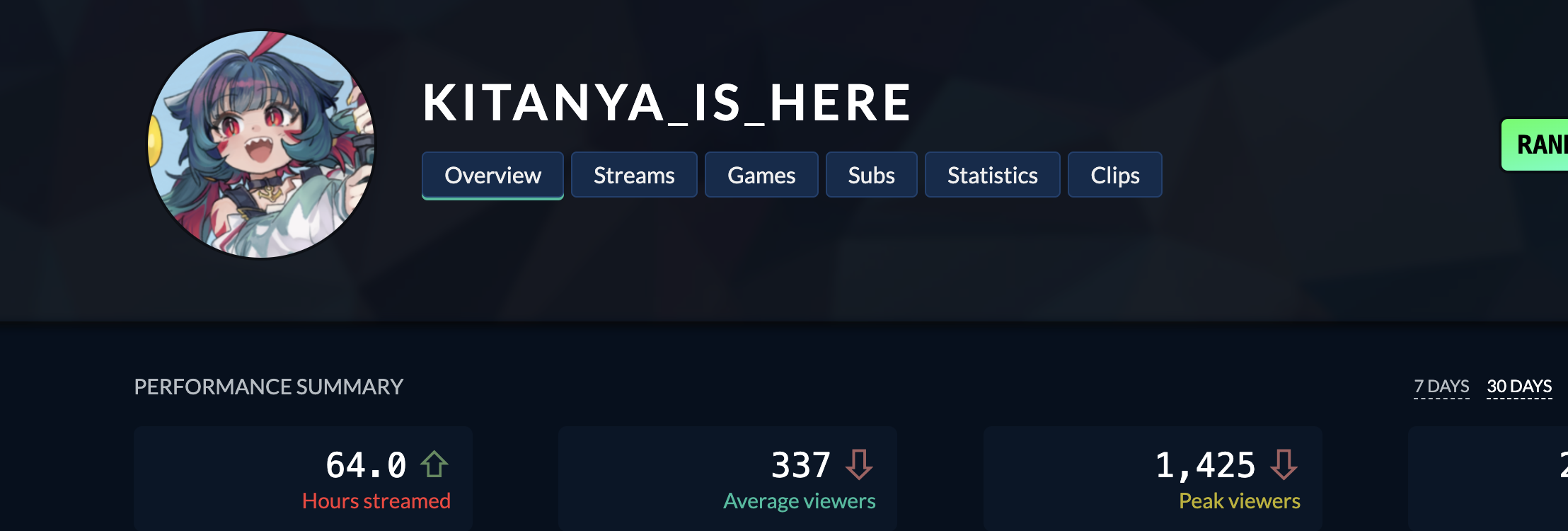Image resolution: width=1568 pixels, height=531 pixels.
Task: Click the Average viewers label
Action: coord(799,501)
